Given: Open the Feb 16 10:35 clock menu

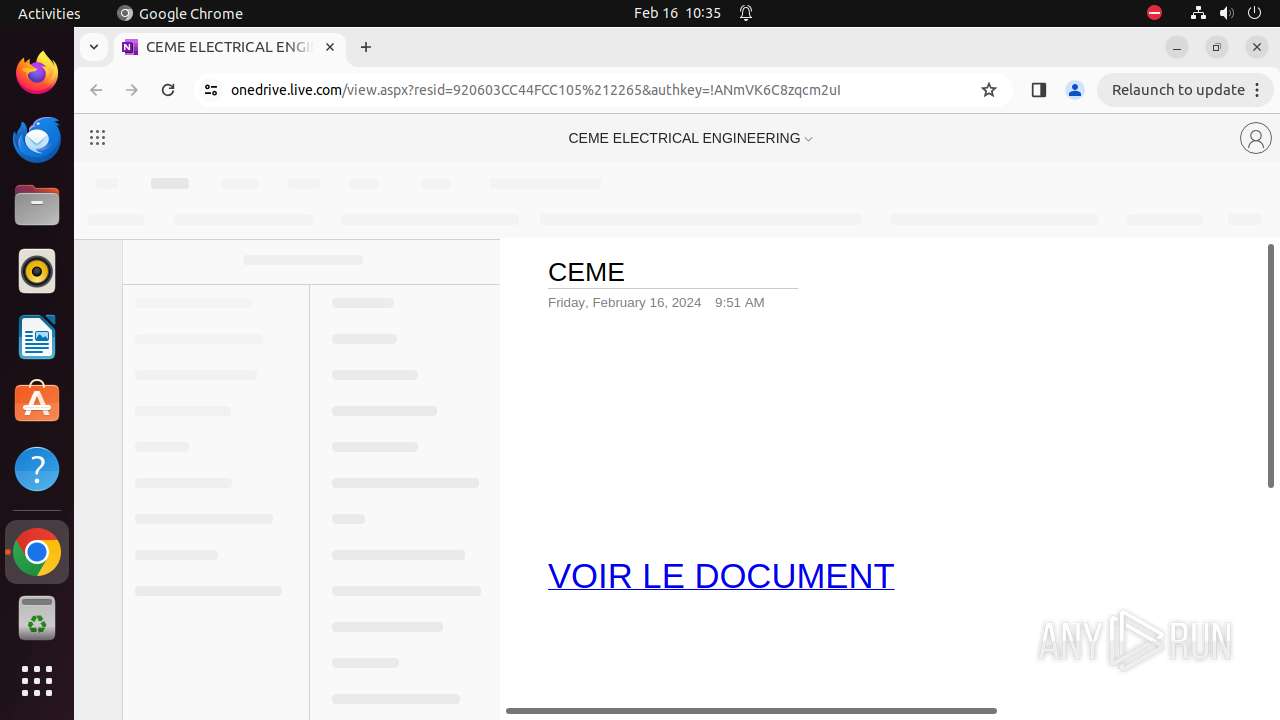Looking at the screenshot, I should pos(677,13).
